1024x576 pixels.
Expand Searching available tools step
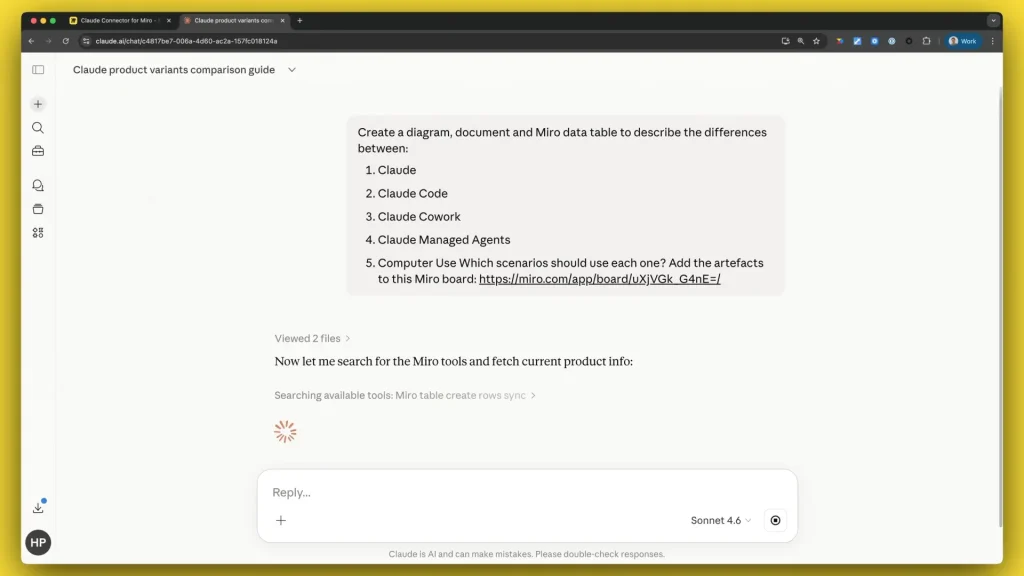point(405,395)
